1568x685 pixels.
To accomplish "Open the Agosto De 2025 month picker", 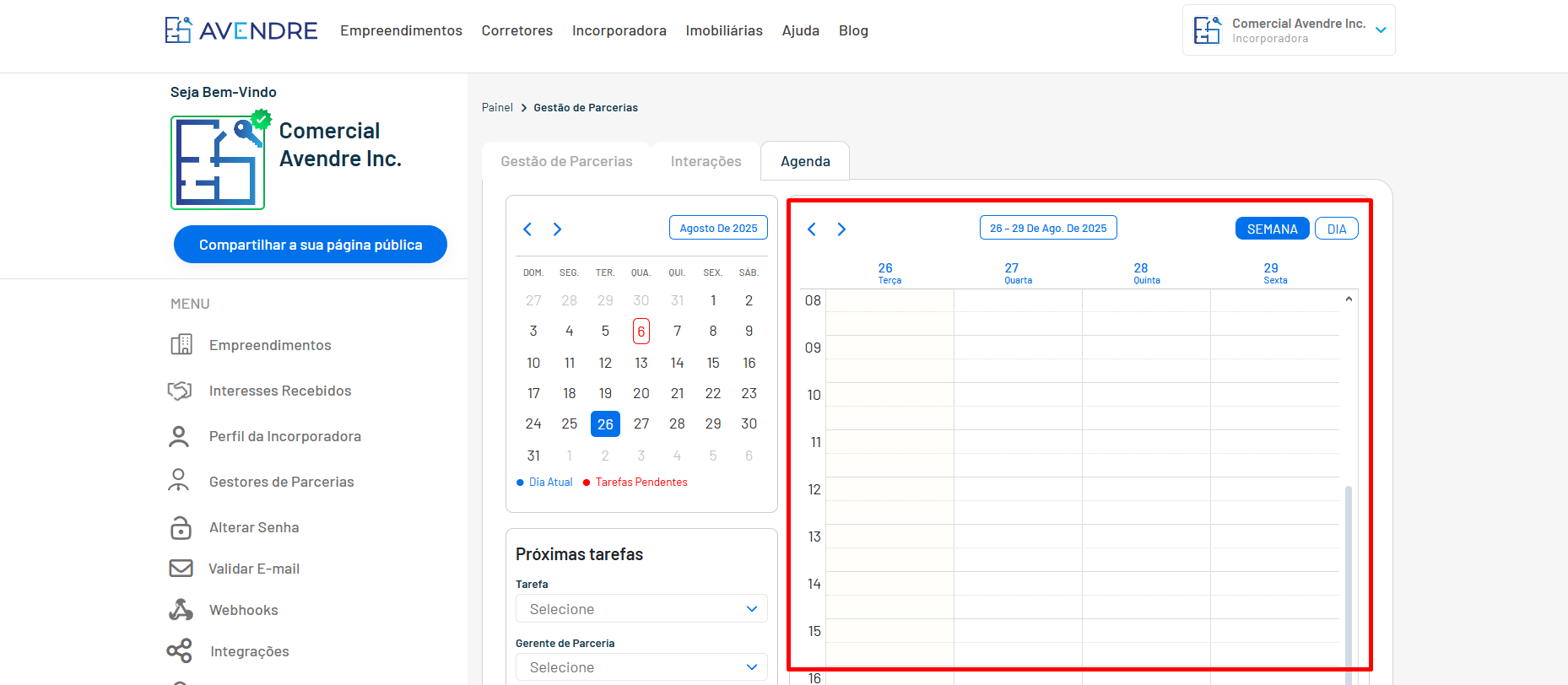I will pyautogui.click(x=718, y=228).
